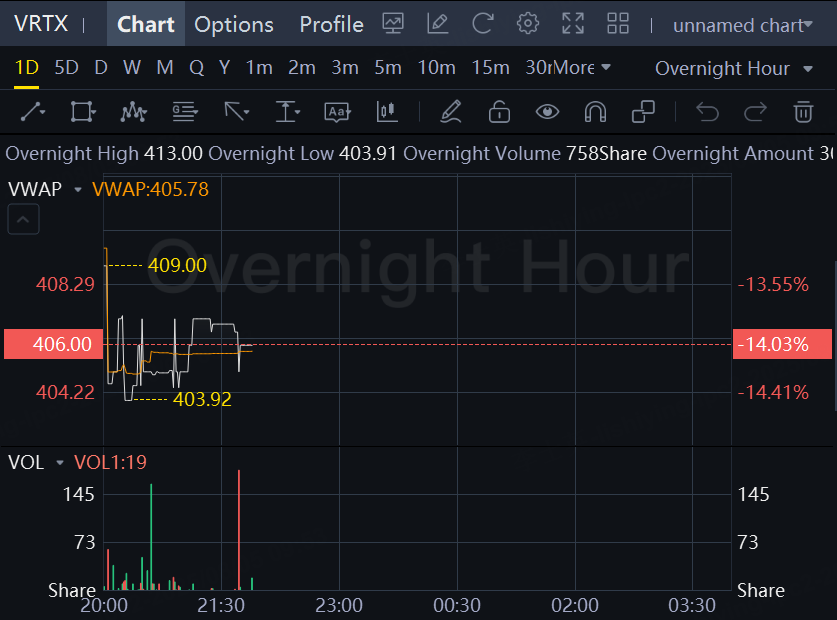The height and width of the screenshot is (620, 837).
Task: Open the VOL indicator dropdown
Action: pyautogui.click(x=60, y=463)
